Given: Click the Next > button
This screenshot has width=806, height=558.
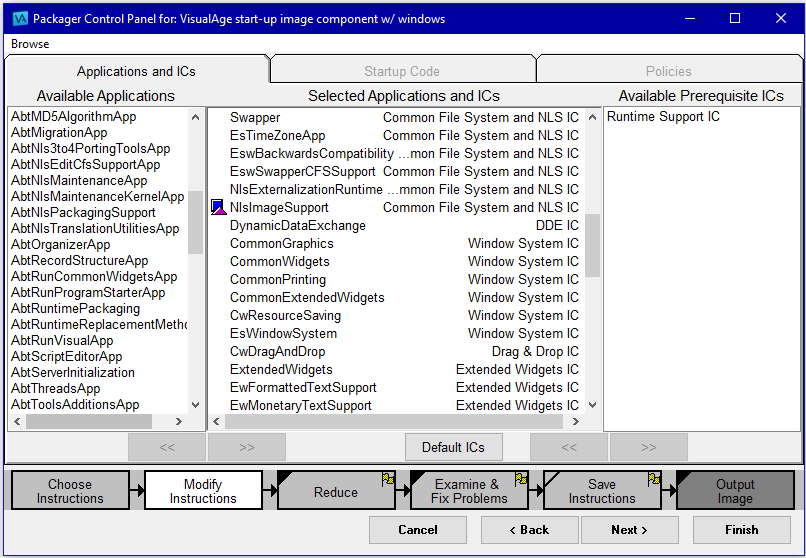Looking at the screenshot, I should coord(629,530).
